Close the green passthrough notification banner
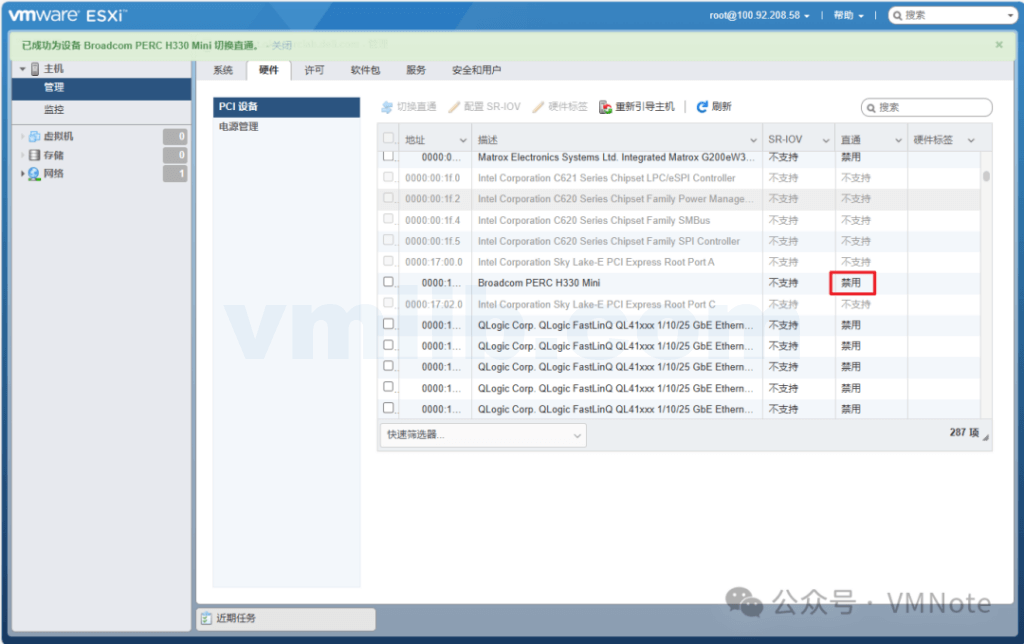The width and height of the screenshot is (1024, 644). point(998,45)
